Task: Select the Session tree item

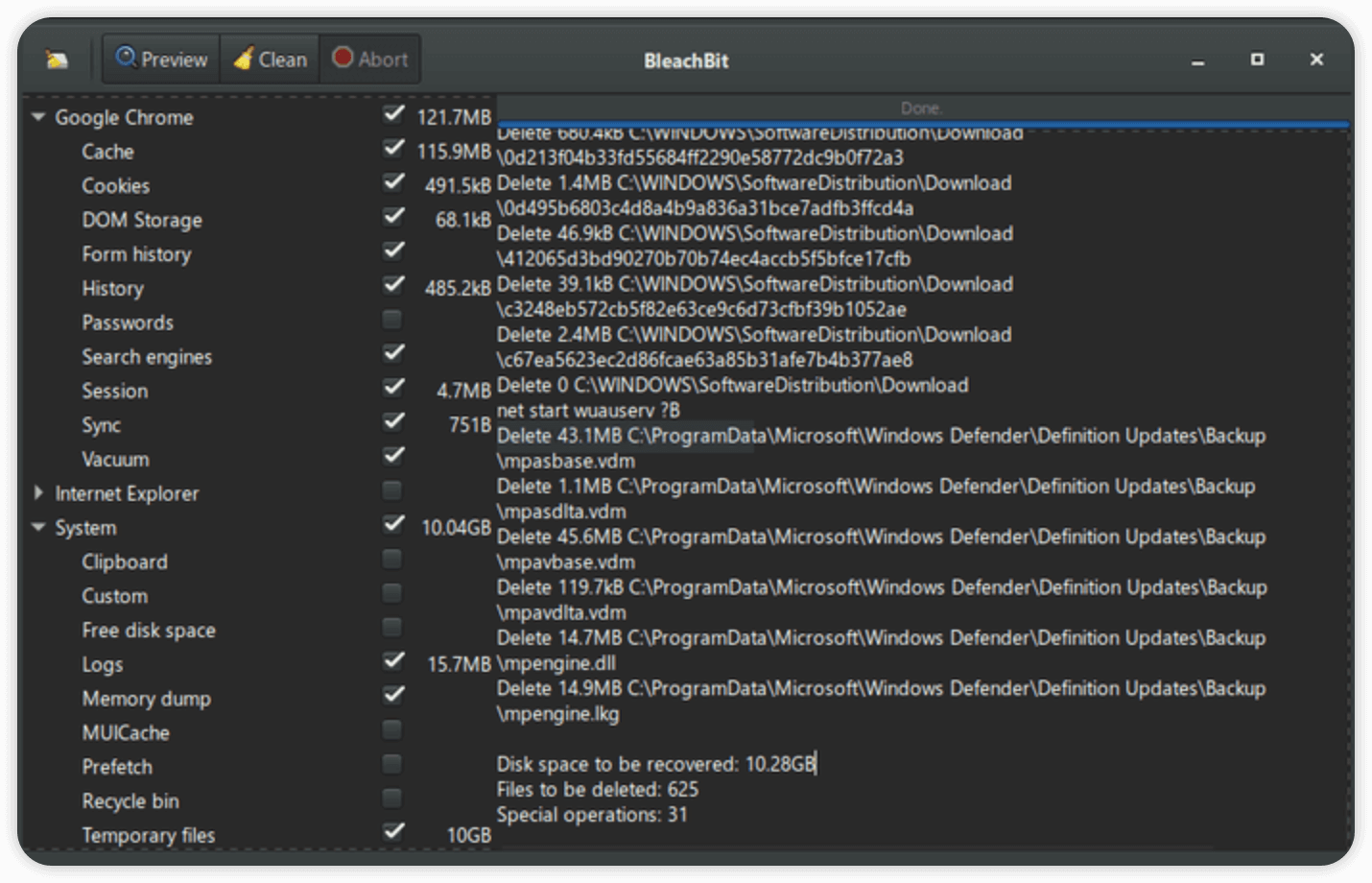Action: [x=114, y=391]
